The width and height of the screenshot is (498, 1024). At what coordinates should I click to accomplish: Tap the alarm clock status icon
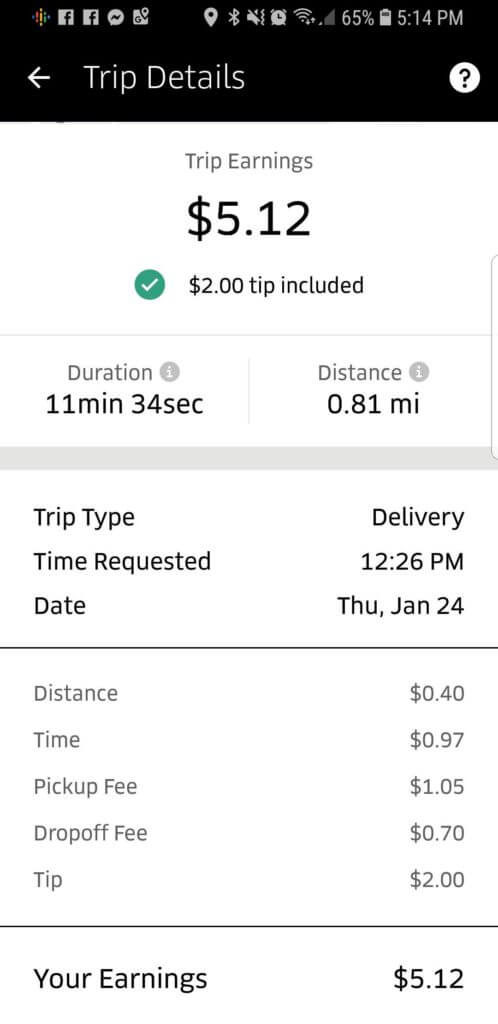(278, 18)
